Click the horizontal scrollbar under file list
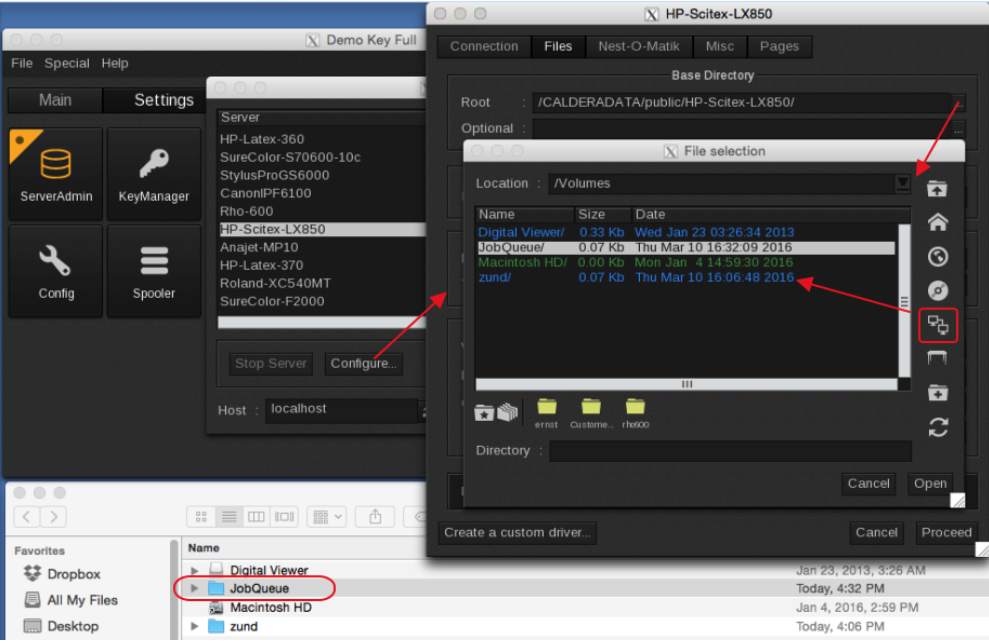The height and width of the screenshot is (643, 989). (686, 384)
